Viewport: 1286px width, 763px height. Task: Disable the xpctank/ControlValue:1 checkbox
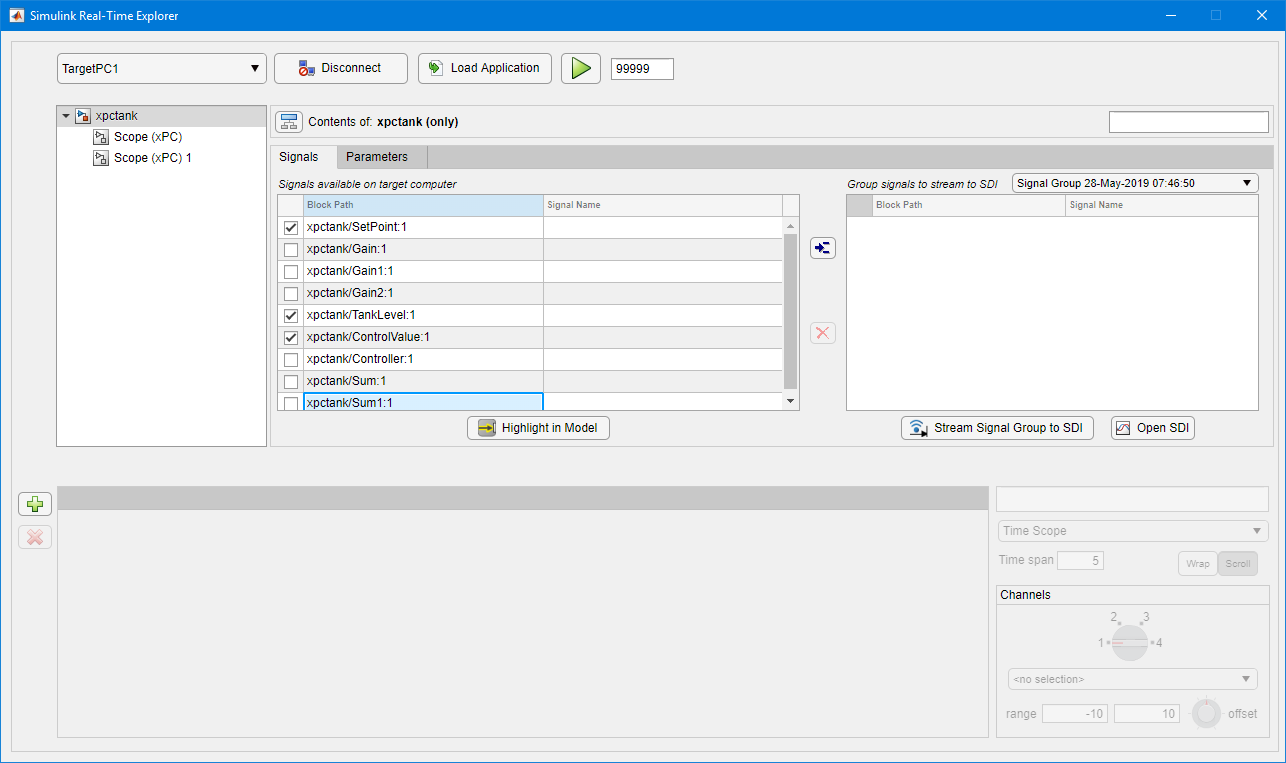click(x=291, y=338)
